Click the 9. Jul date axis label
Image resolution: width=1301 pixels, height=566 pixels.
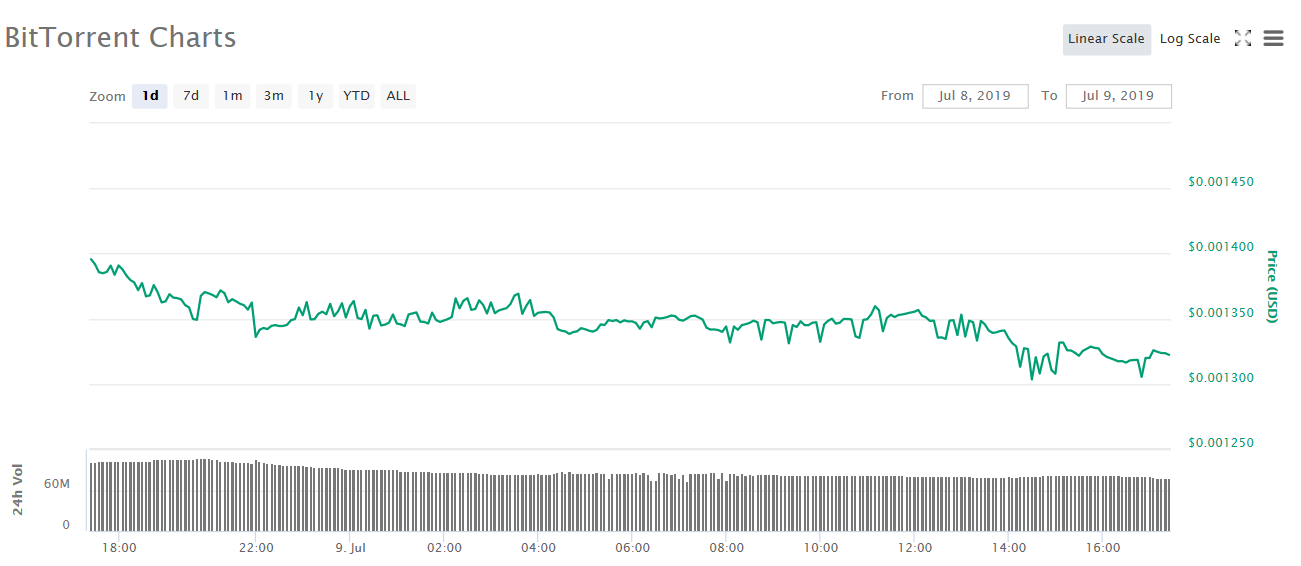(353, 547)
